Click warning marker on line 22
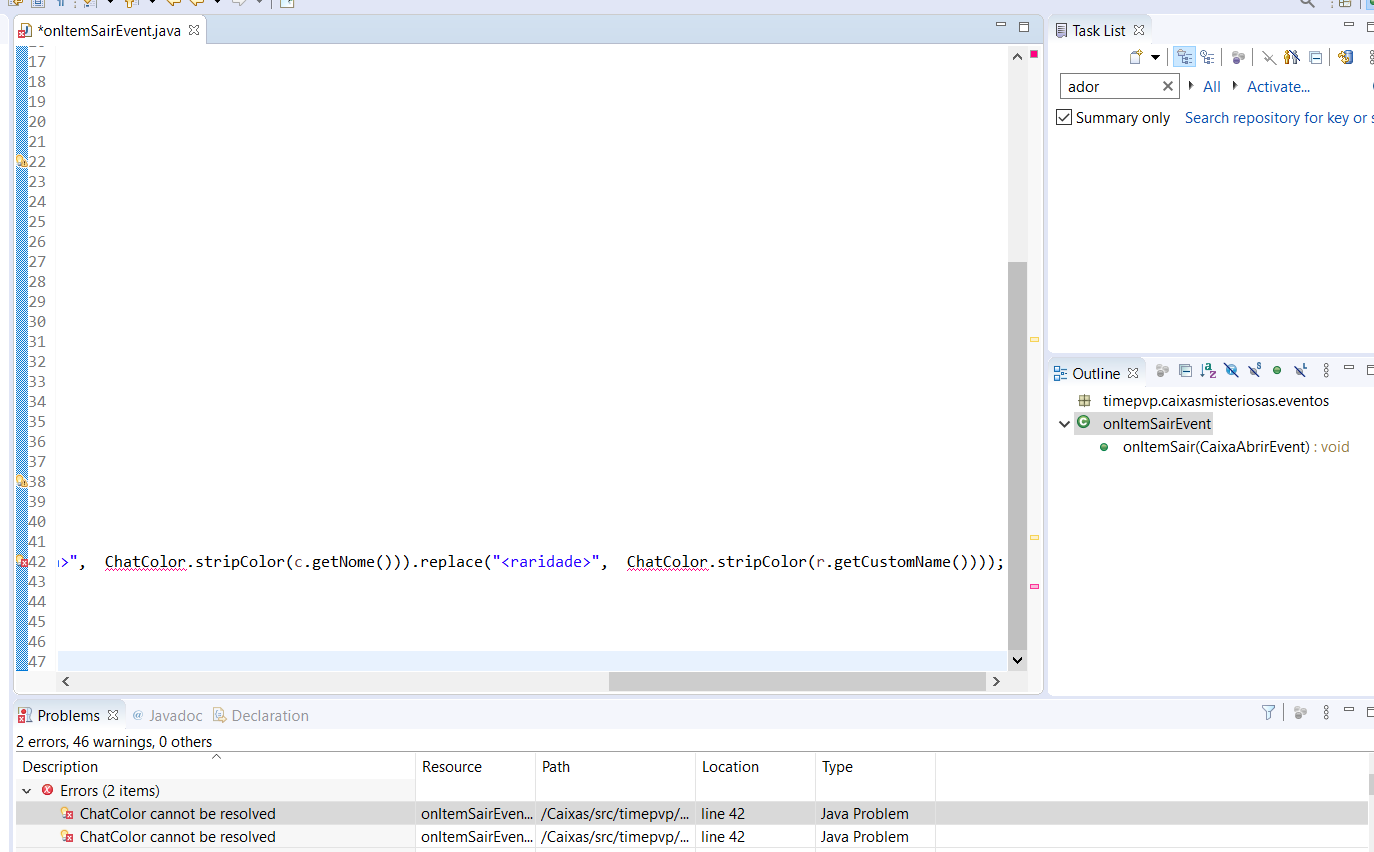 click(22, 161)
